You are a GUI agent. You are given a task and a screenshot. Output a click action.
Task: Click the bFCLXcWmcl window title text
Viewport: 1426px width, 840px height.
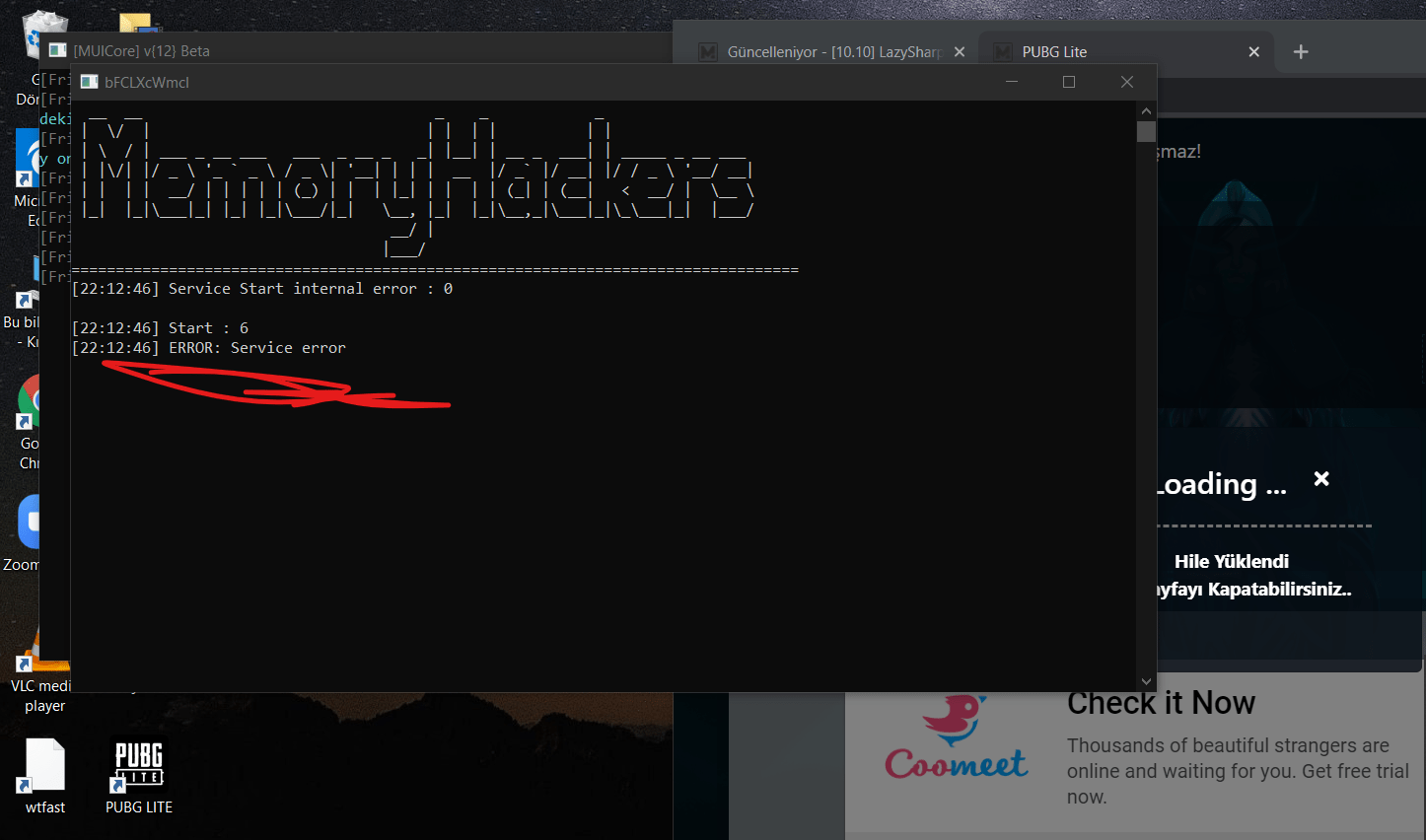(147, 82)
